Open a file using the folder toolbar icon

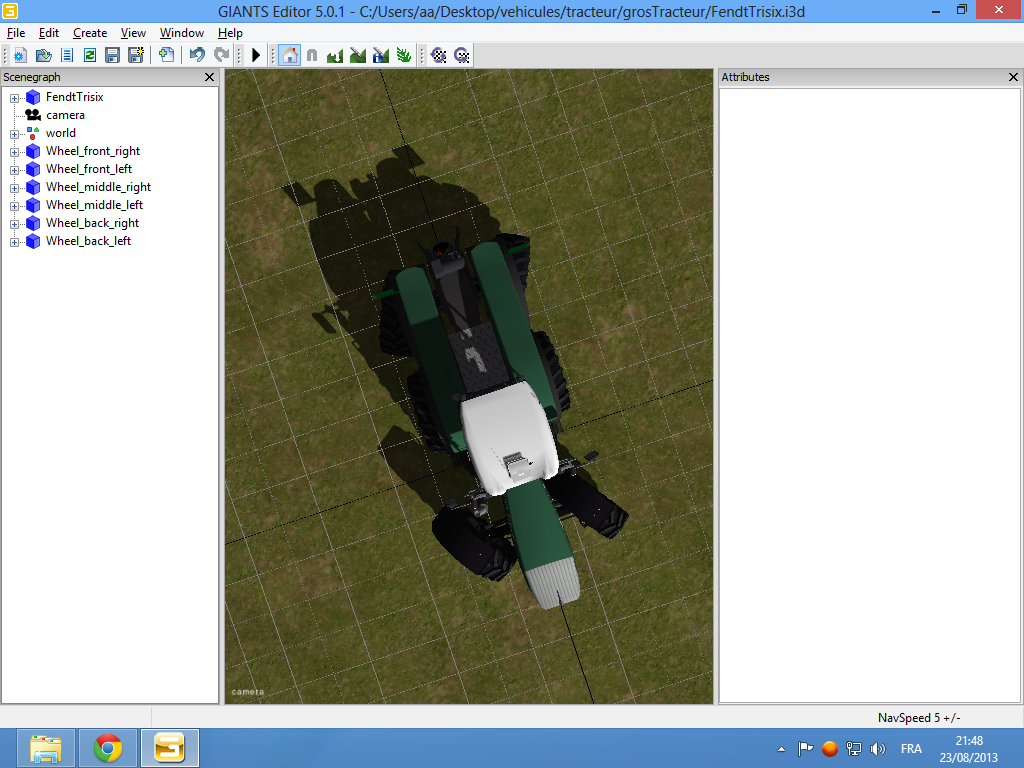[44, 56]
